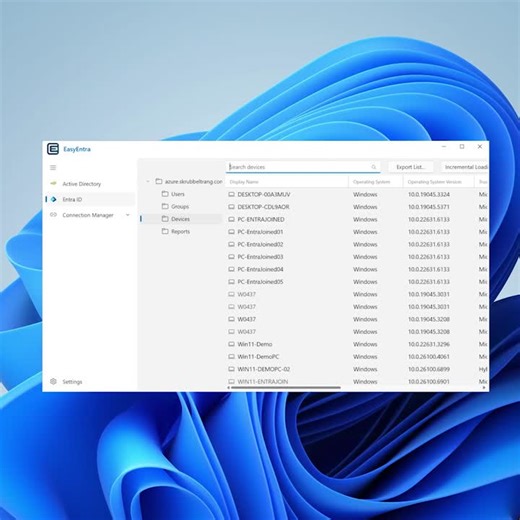Click version 10.0.26100.6899 cell
520x520 pixels.
click(429, 369)
